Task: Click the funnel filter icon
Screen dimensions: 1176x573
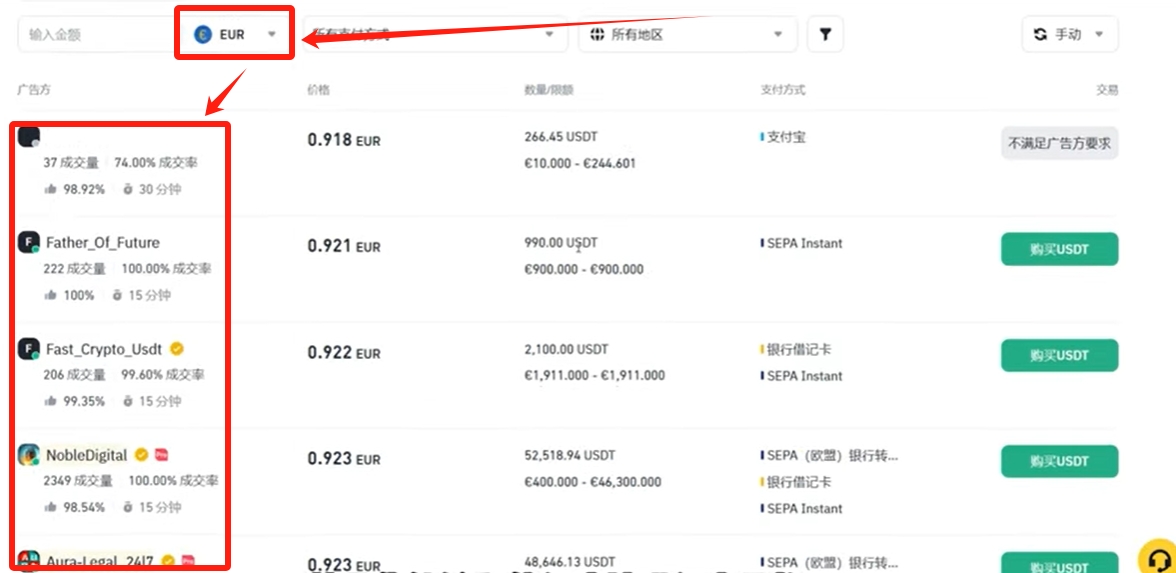Action: tap(825, 34)
